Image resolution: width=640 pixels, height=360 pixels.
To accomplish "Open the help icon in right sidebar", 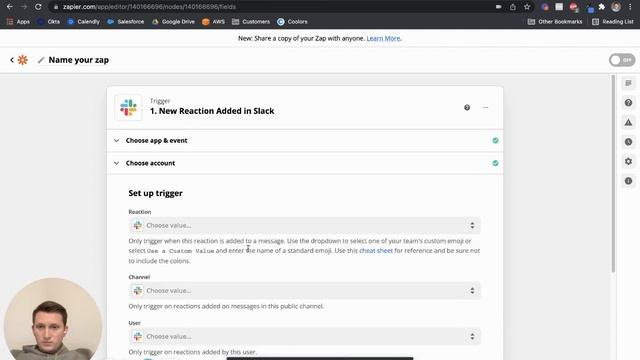I will coord(628,103).
